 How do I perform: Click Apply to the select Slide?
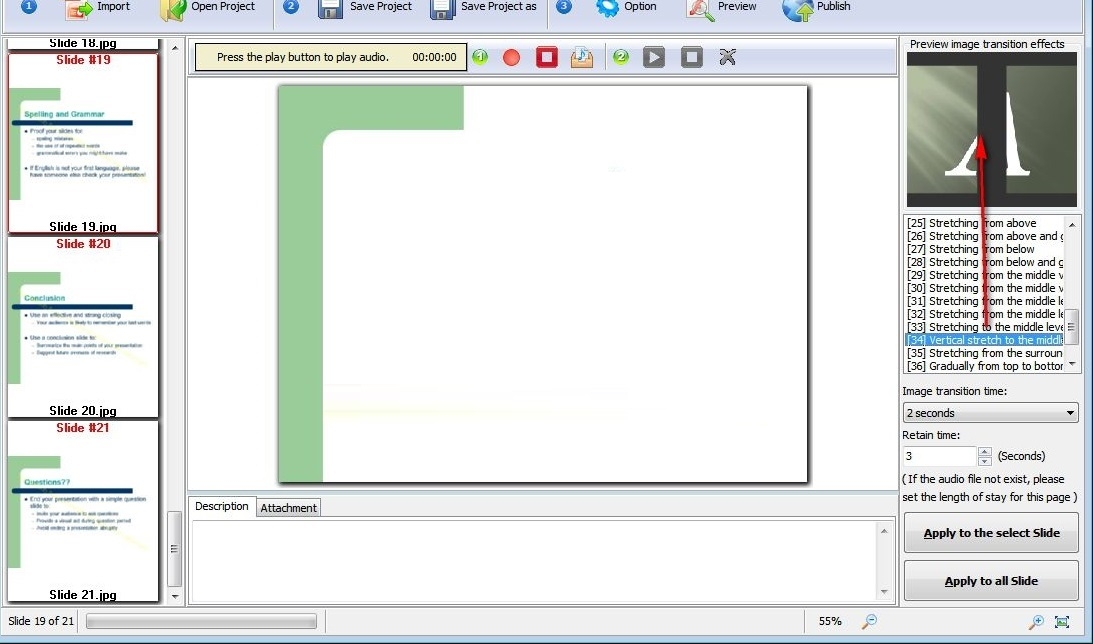991,533
